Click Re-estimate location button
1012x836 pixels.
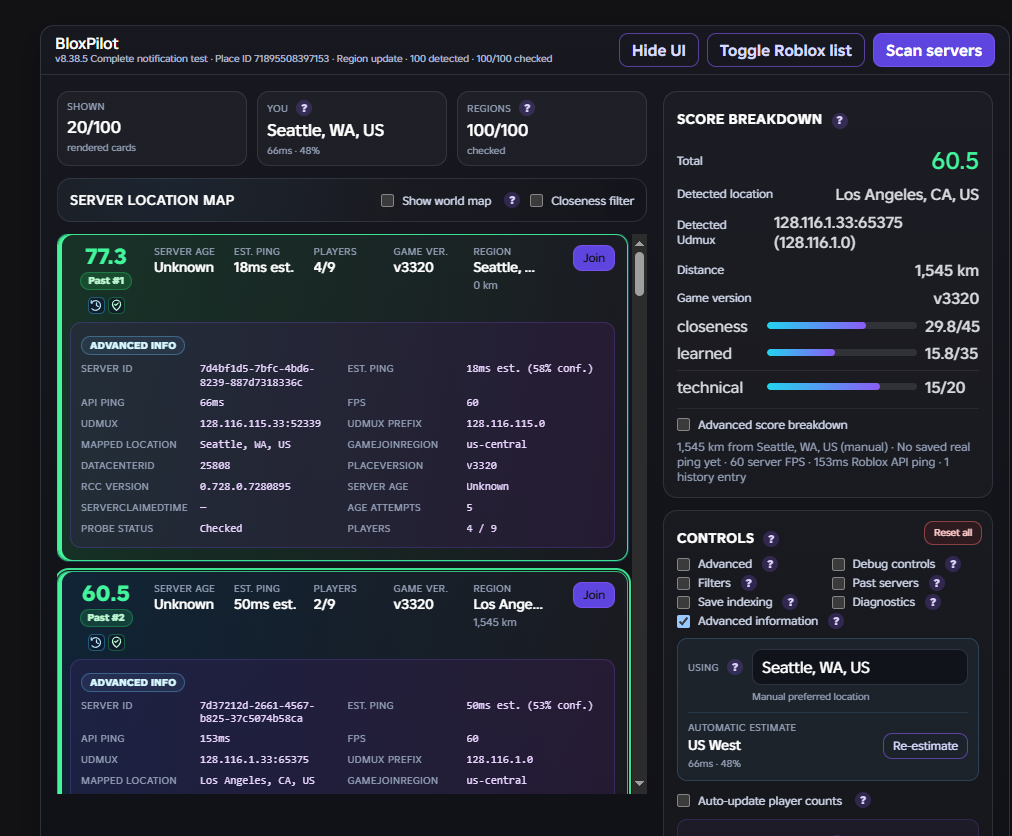tap(925, 746)
